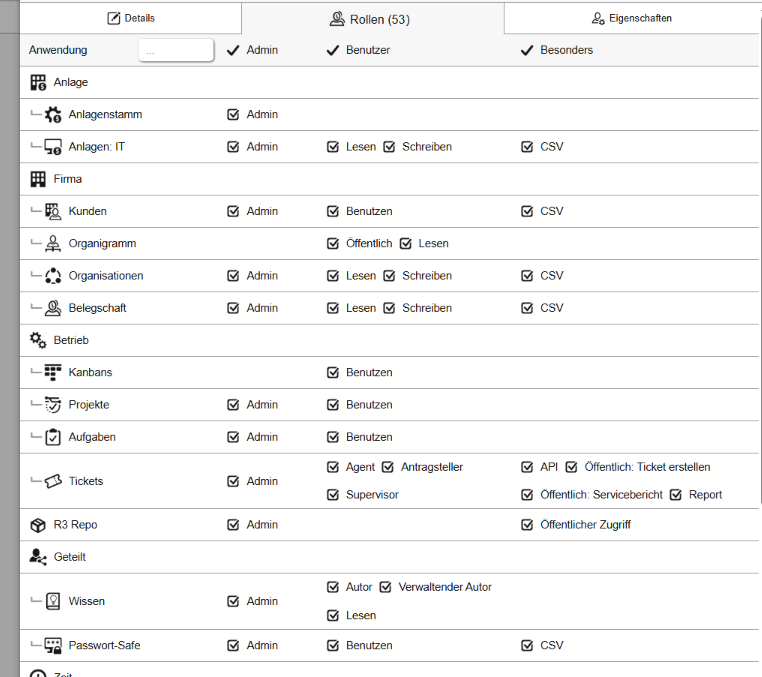
Task: Click the Passwort-Safe icon
Action: [54, 646]
